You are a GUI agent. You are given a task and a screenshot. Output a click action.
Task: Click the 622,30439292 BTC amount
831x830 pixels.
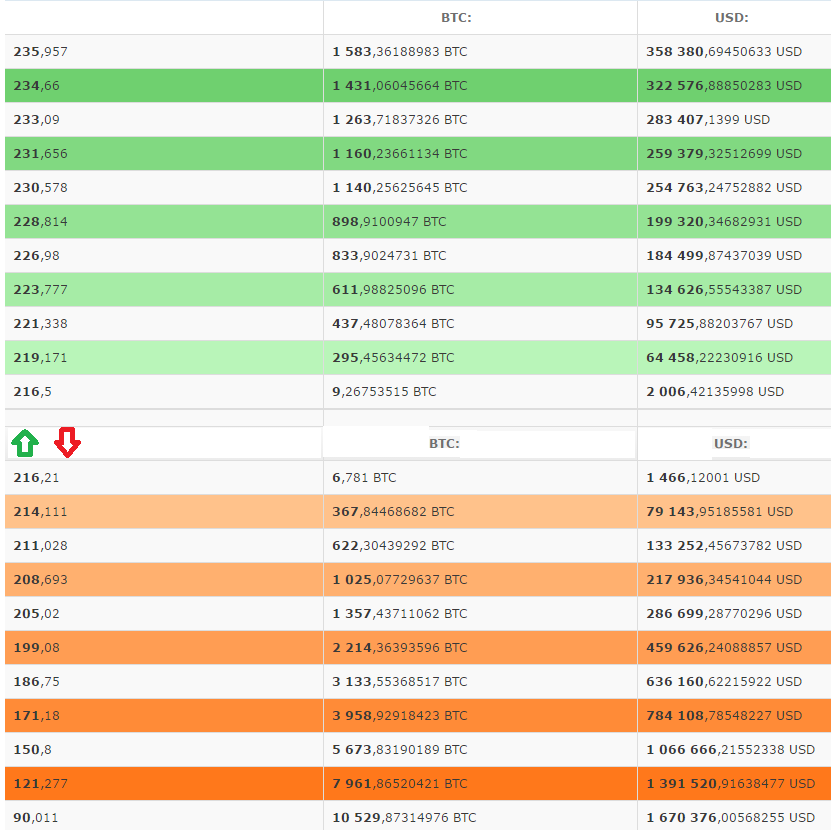click(393, 545)
